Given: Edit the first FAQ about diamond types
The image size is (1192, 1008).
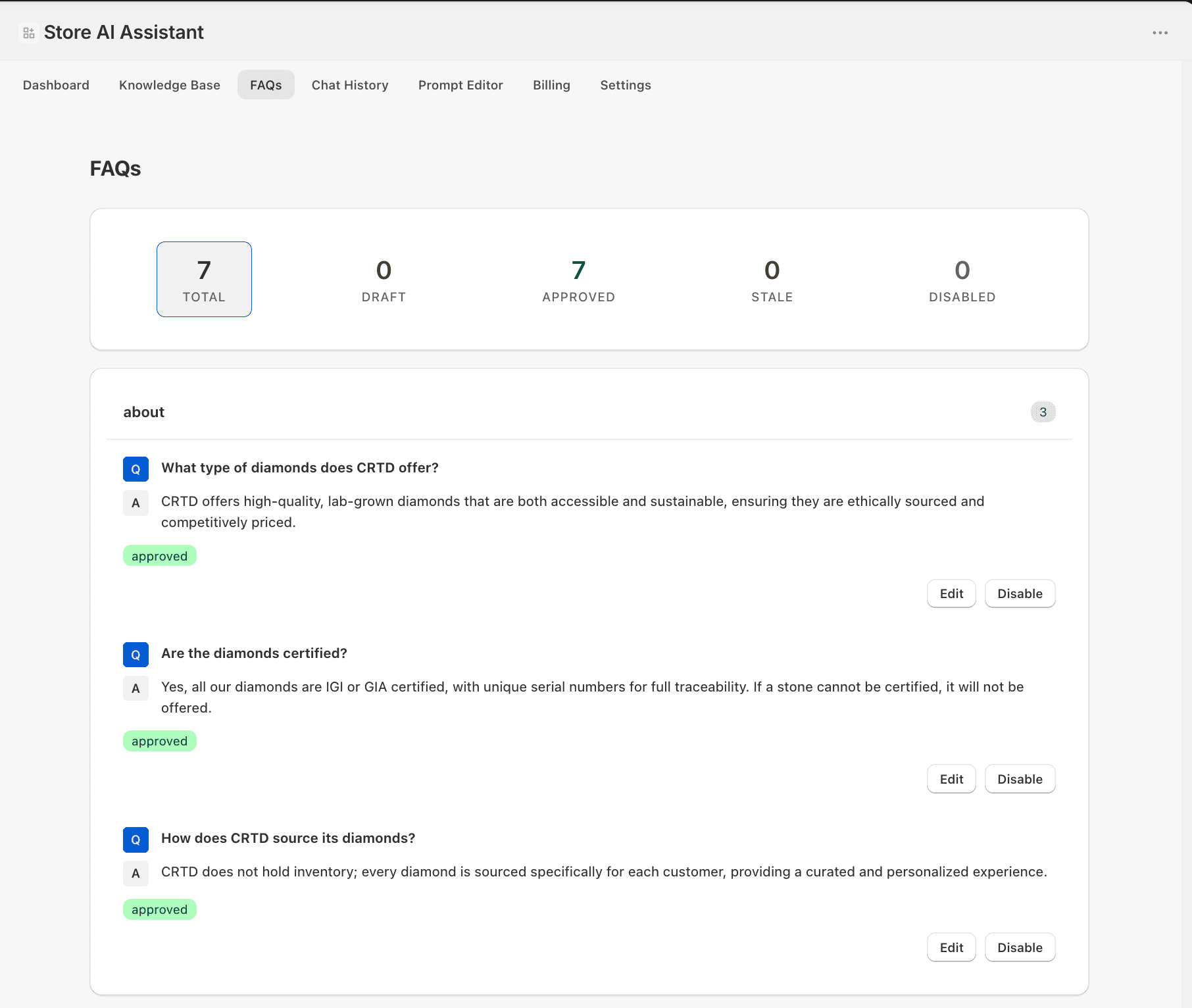Looking at the screenshot, I should [951, 593].
